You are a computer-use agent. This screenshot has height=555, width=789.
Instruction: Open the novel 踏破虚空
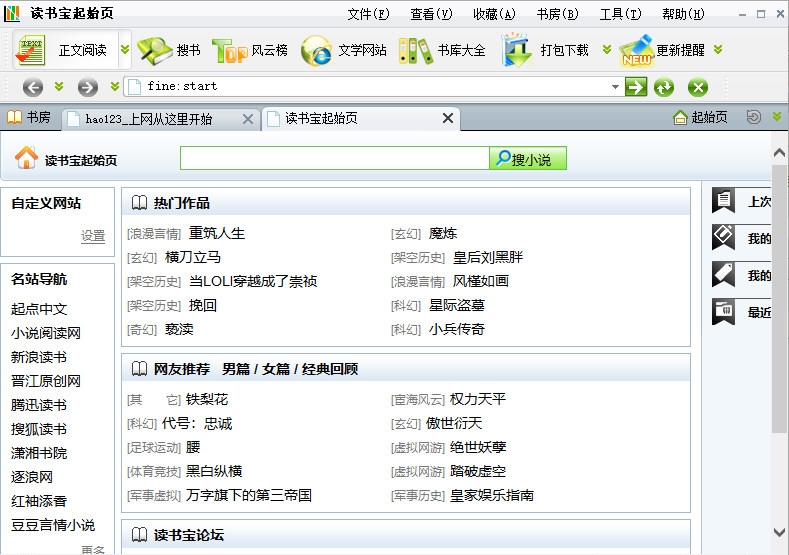tap(478, 471)
